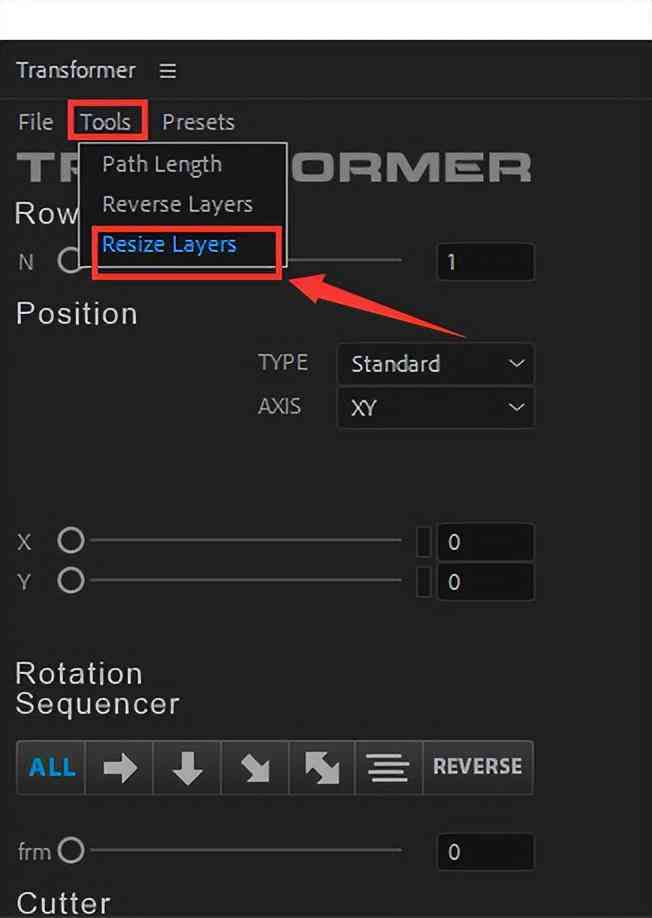652x918 pixels.
Task: Click the small box beside X value
Action: point(424,542)
